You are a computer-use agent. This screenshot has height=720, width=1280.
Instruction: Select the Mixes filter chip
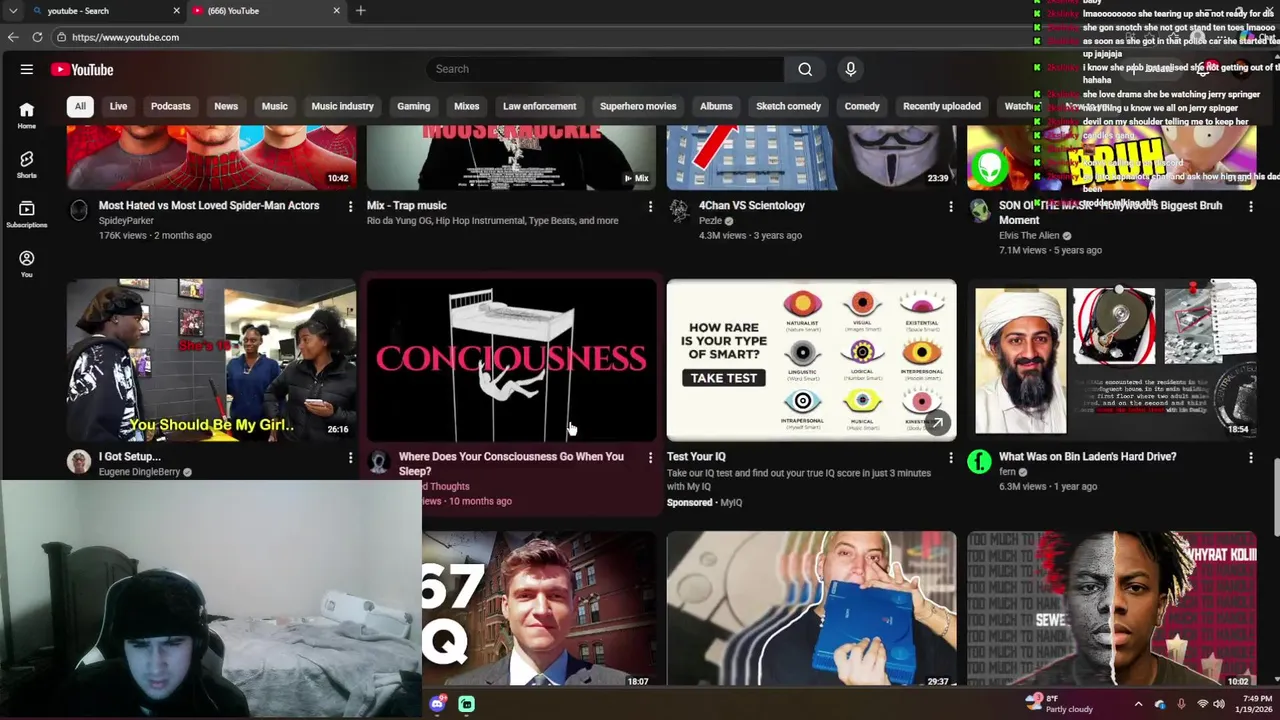point(467,106)
